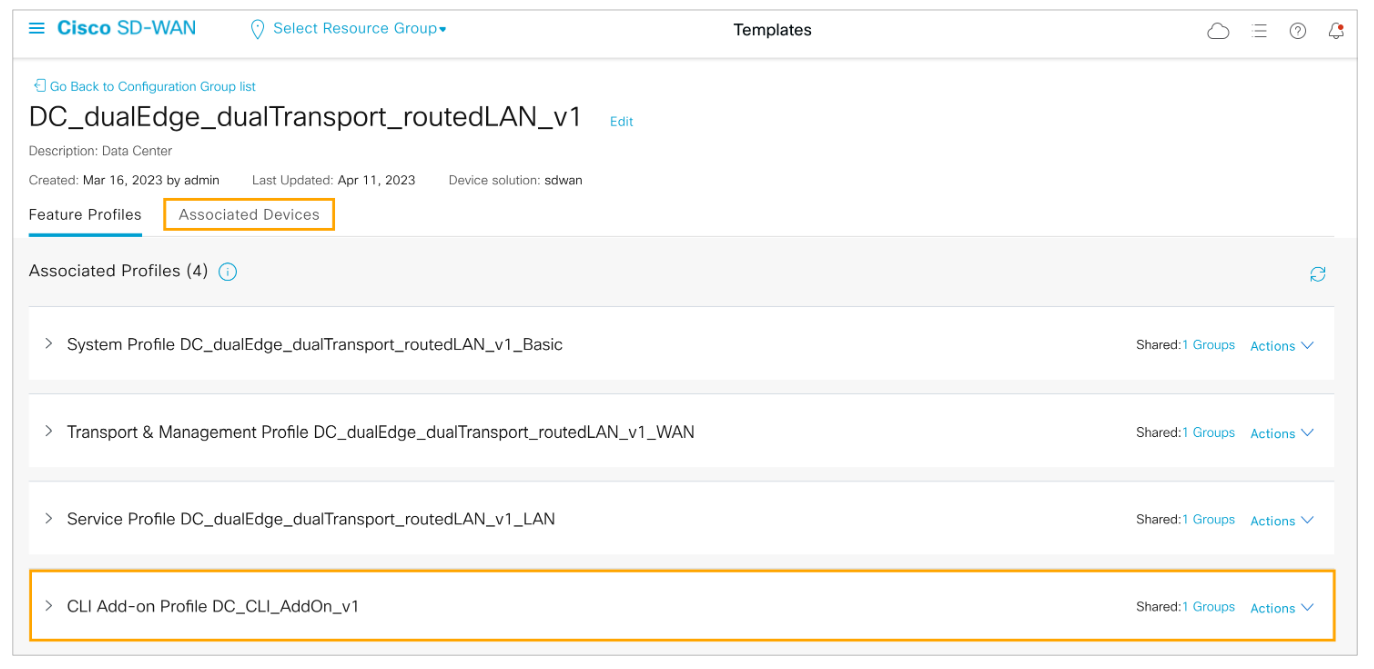Click the cloud status icon
The width and height of the screenshot is (1374, 669).
click(1218, 31)
